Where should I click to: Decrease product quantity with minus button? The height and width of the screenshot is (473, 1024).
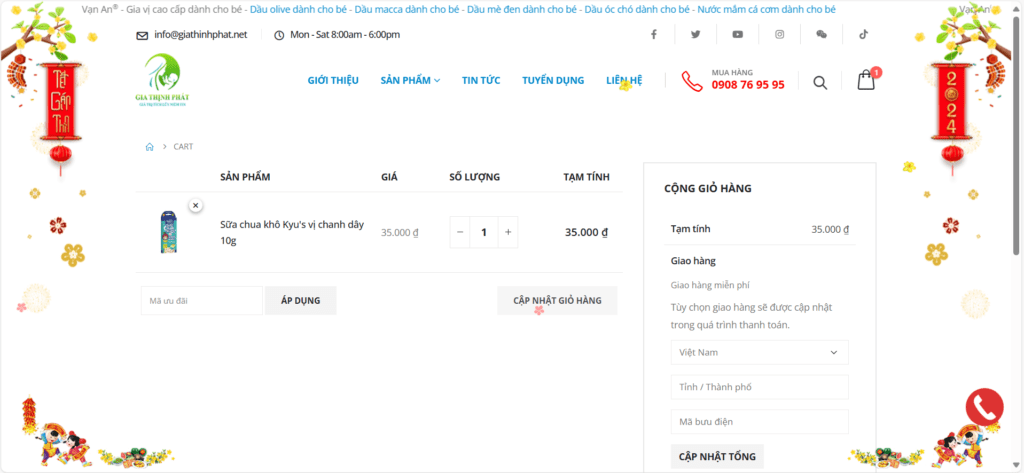[460, 232]
